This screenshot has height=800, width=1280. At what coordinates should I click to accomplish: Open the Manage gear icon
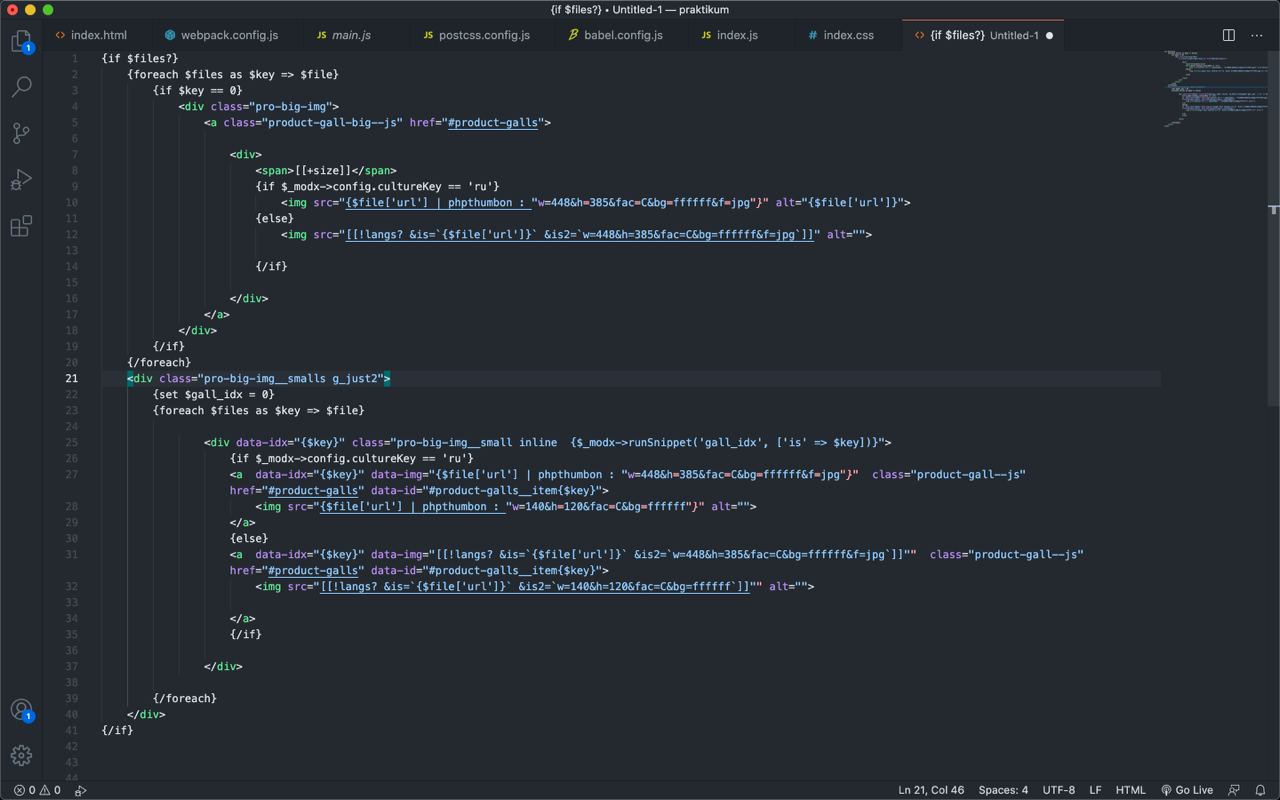[21, 756]
